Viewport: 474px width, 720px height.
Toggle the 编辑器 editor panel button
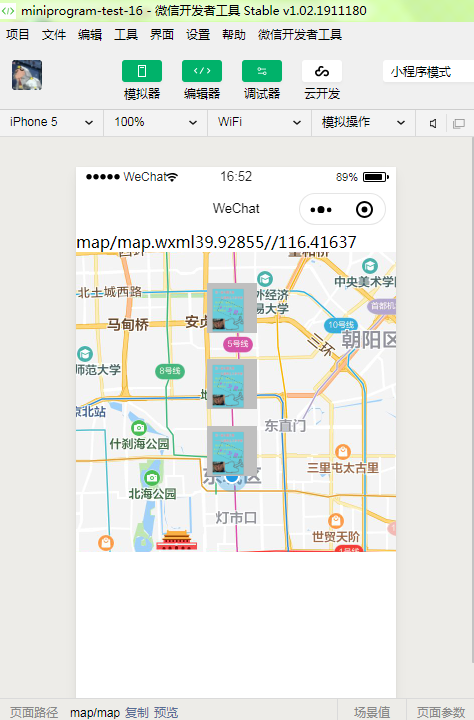click(x=202, y=71)
